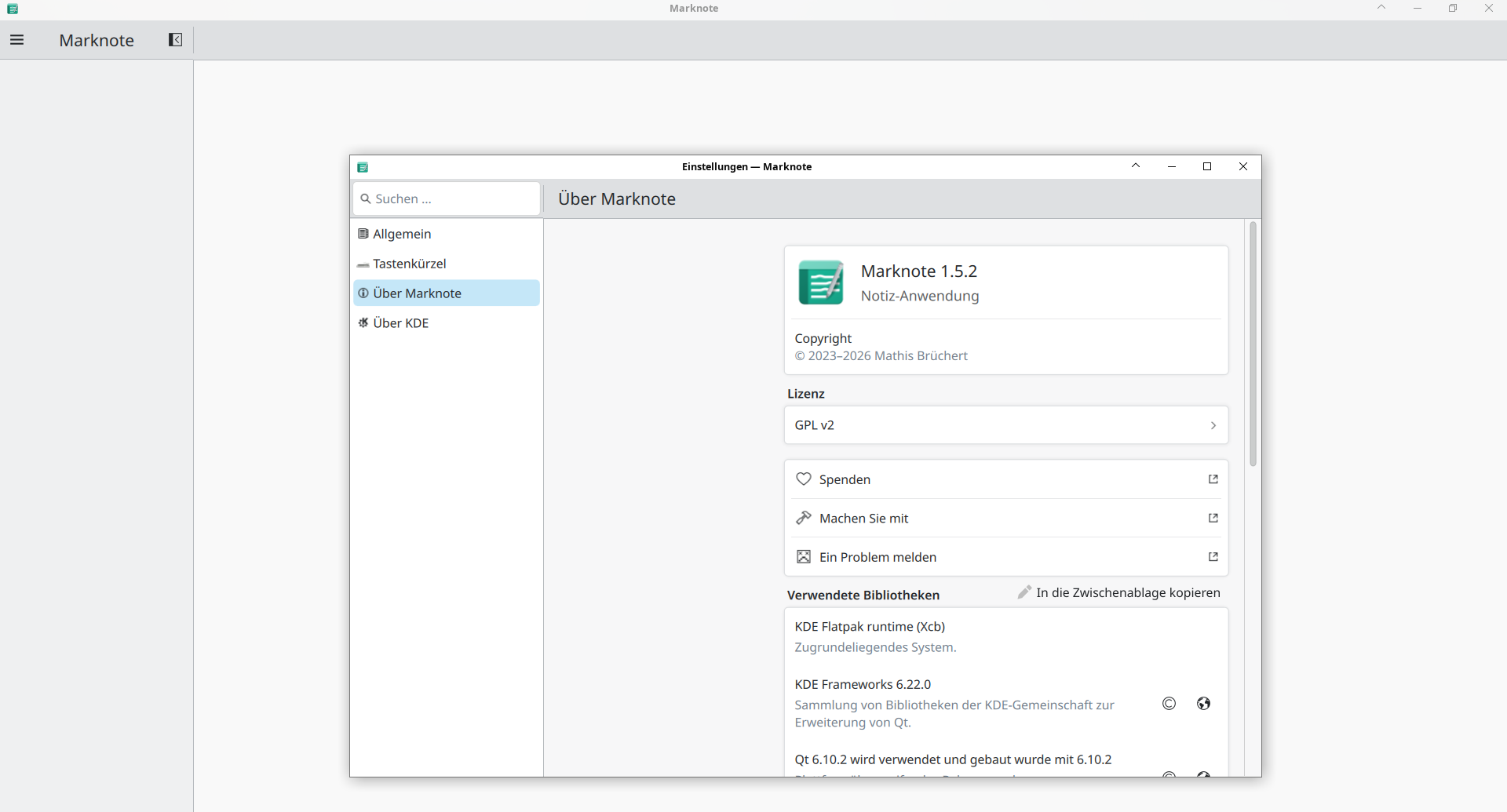This screenshot has width=1507, height=812.
Task: Click external link icon for Ein Problem melden
Action: (1213, 557)
